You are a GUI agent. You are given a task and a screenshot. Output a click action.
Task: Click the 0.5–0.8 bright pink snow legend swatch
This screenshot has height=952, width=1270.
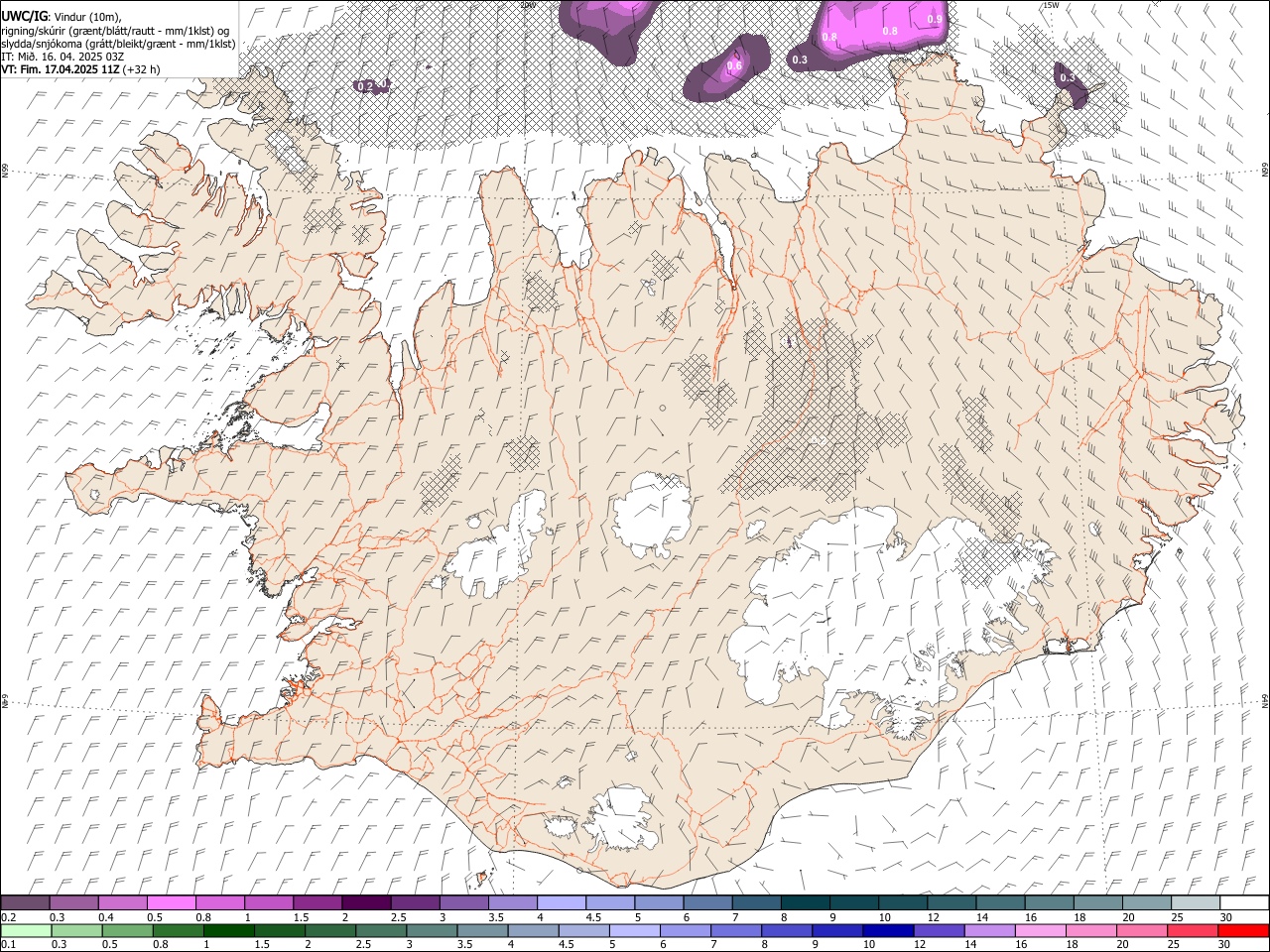171,903
